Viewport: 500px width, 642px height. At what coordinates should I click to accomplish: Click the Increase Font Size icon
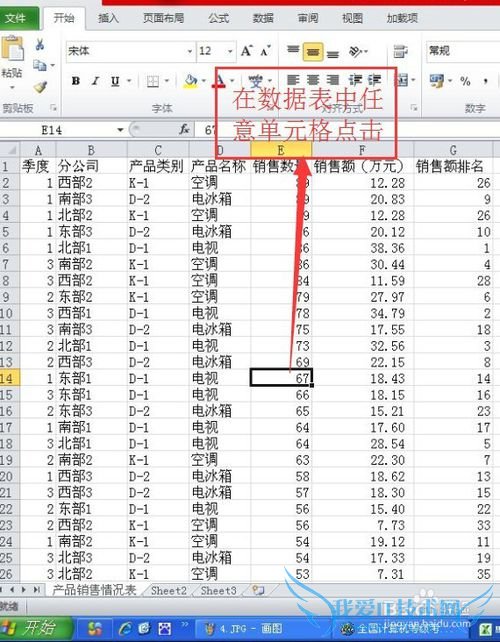pos(247,51)
